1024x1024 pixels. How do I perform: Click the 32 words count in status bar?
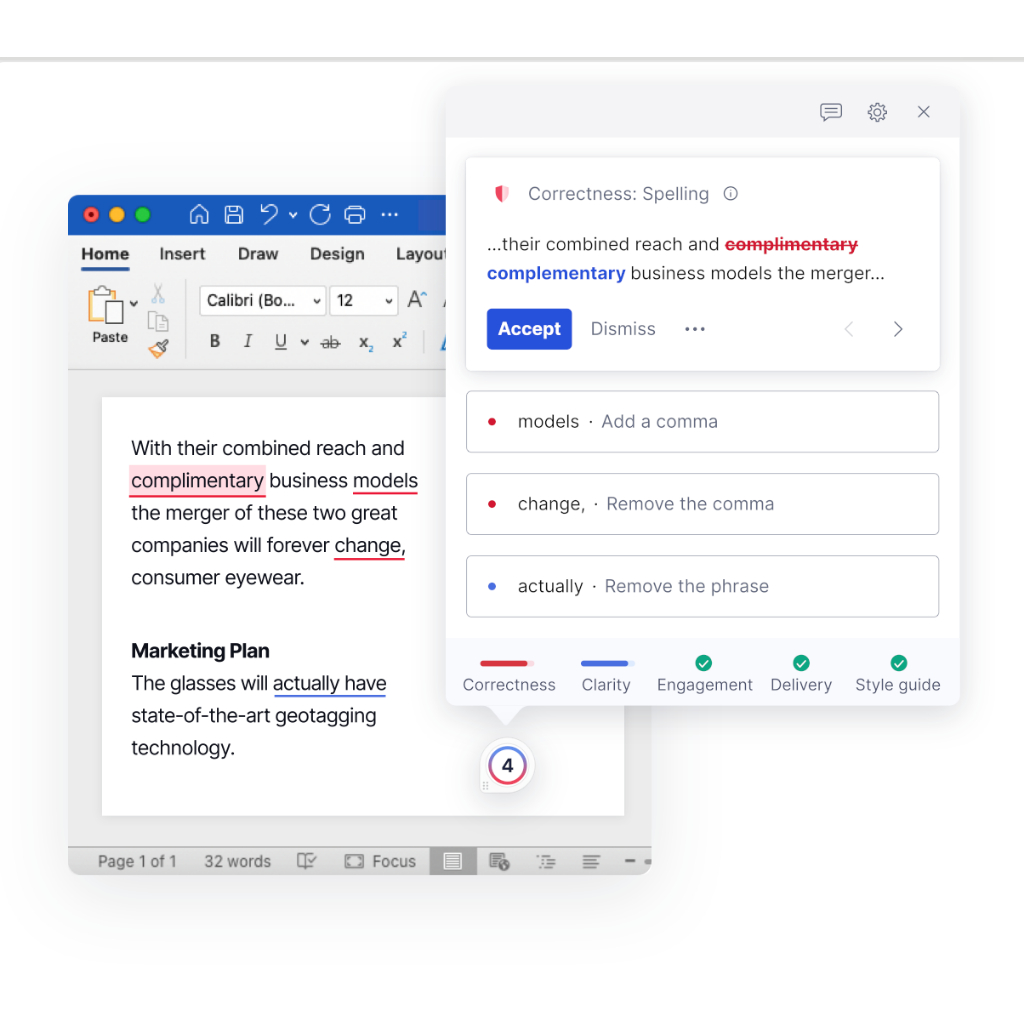point(238,861)
